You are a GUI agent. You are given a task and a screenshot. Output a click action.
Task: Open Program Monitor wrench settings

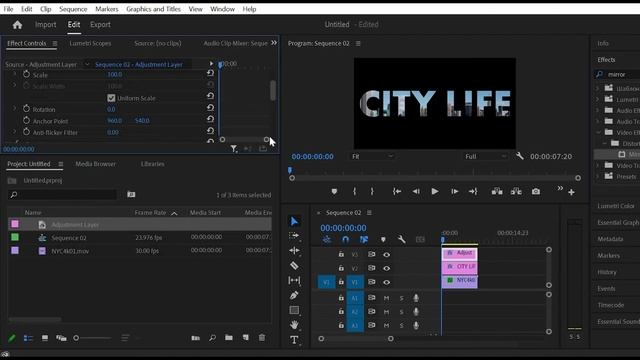pos(519,156)
